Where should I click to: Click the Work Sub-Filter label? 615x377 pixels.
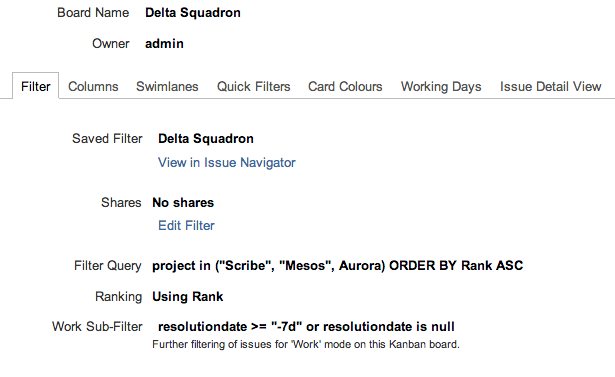[x=97, y=326]
